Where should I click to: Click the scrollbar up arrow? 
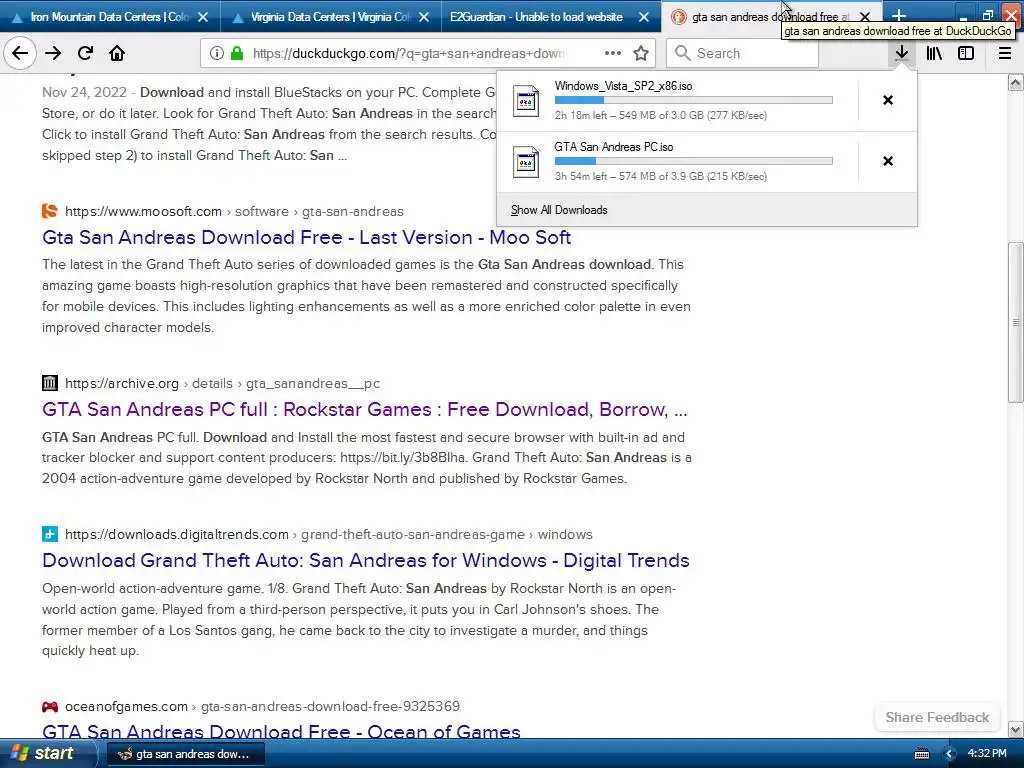[1016, 82]
